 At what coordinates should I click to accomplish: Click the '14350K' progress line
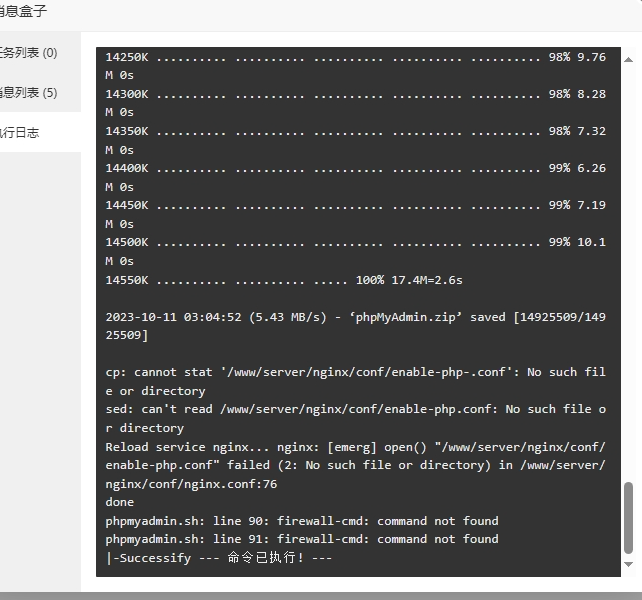click(x=355, y=140)
